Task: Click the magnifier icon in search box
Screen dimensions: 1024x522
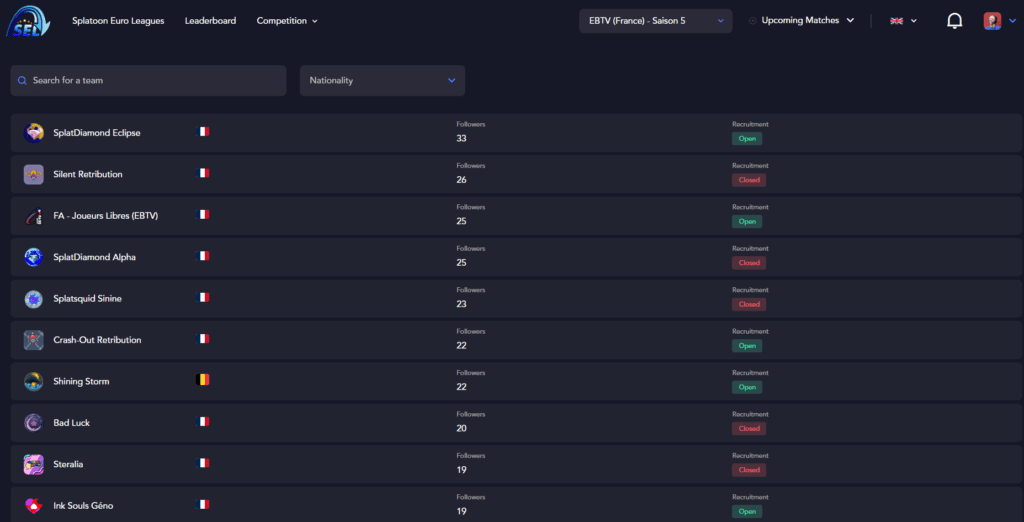Action: 22,80
